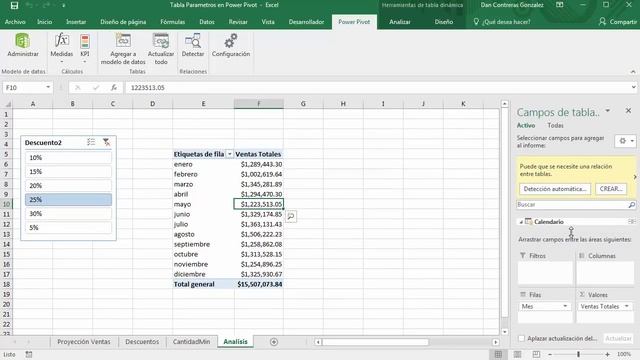This screenshot has width=640, height=360.
Task: Open the Analizar ribbon tab
Action: pyautogui.click(x=400, y=22)
